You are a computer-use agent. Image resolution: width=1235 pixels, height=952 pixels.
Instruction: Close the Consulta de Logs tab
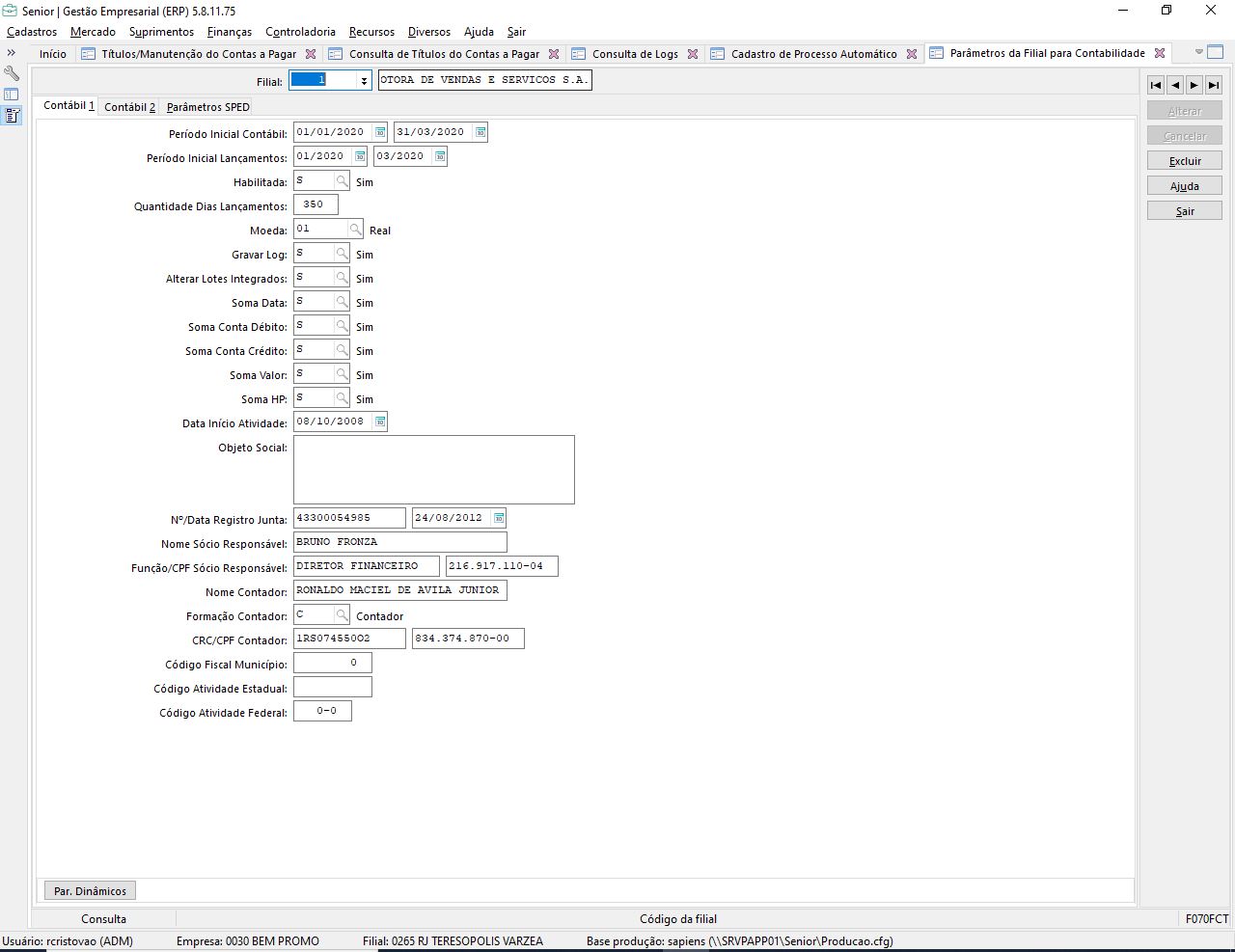[693, 54]
